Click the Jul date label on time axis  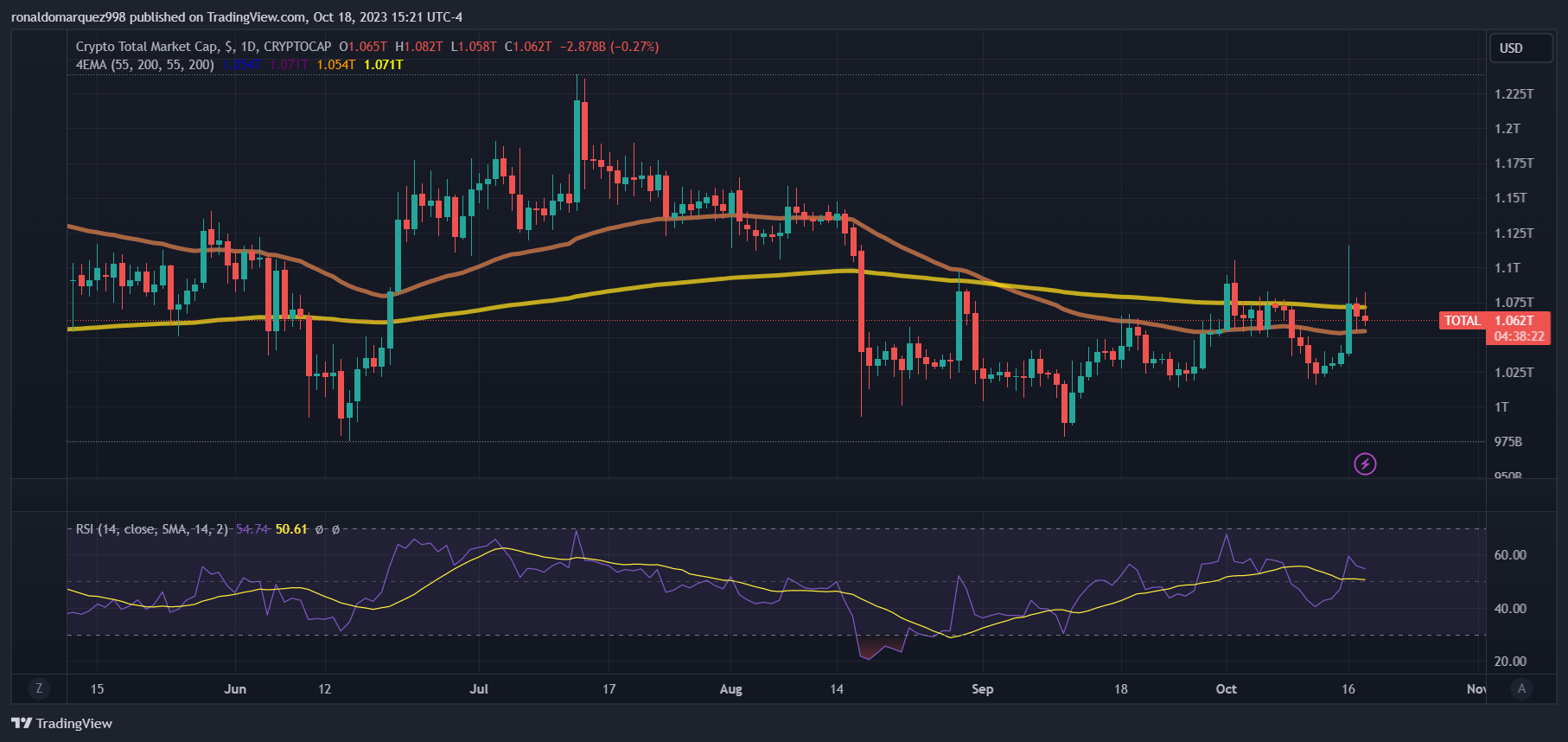[x=479, y=689]
